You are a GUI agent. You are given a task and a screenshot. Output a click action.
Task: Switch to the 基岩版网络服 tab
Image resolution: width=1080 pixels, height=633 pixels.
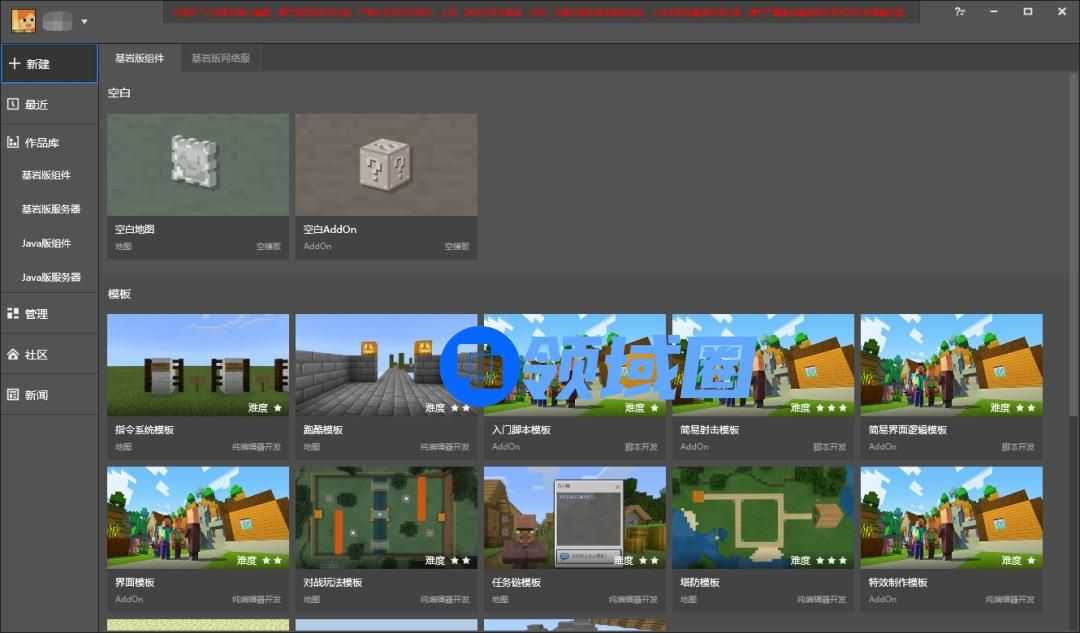[221, 58]
